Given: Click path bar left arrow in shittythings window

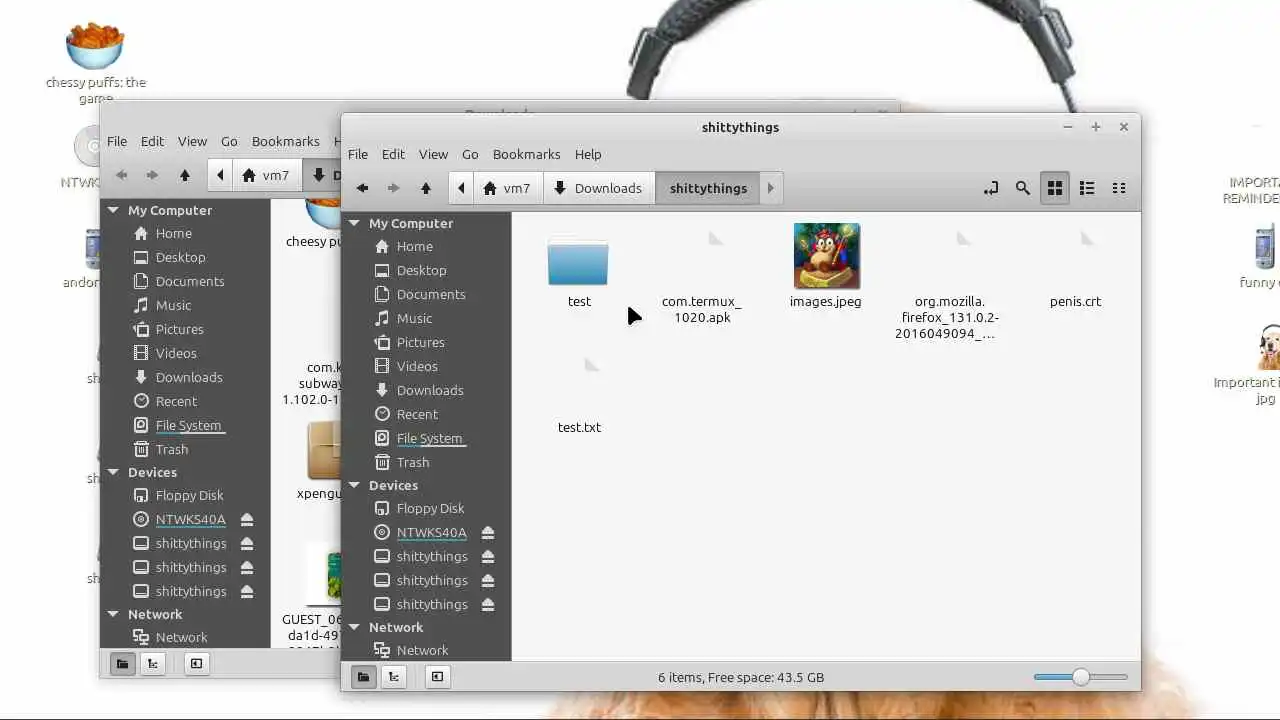Looking at the screenshot, I should tap(460, 188).
